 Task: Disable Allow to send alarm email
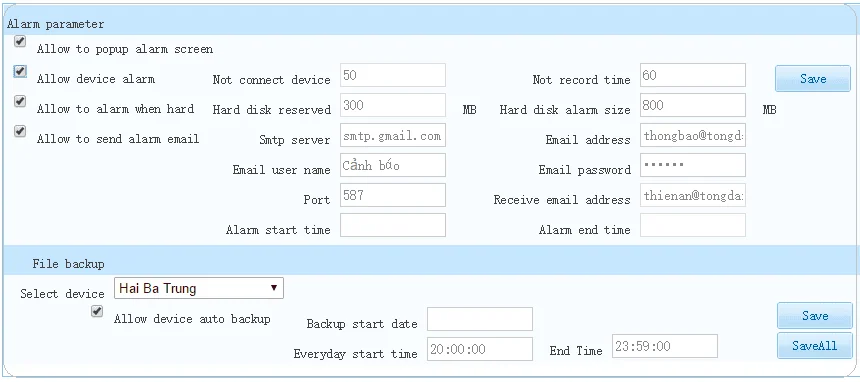tap(20, 131)
